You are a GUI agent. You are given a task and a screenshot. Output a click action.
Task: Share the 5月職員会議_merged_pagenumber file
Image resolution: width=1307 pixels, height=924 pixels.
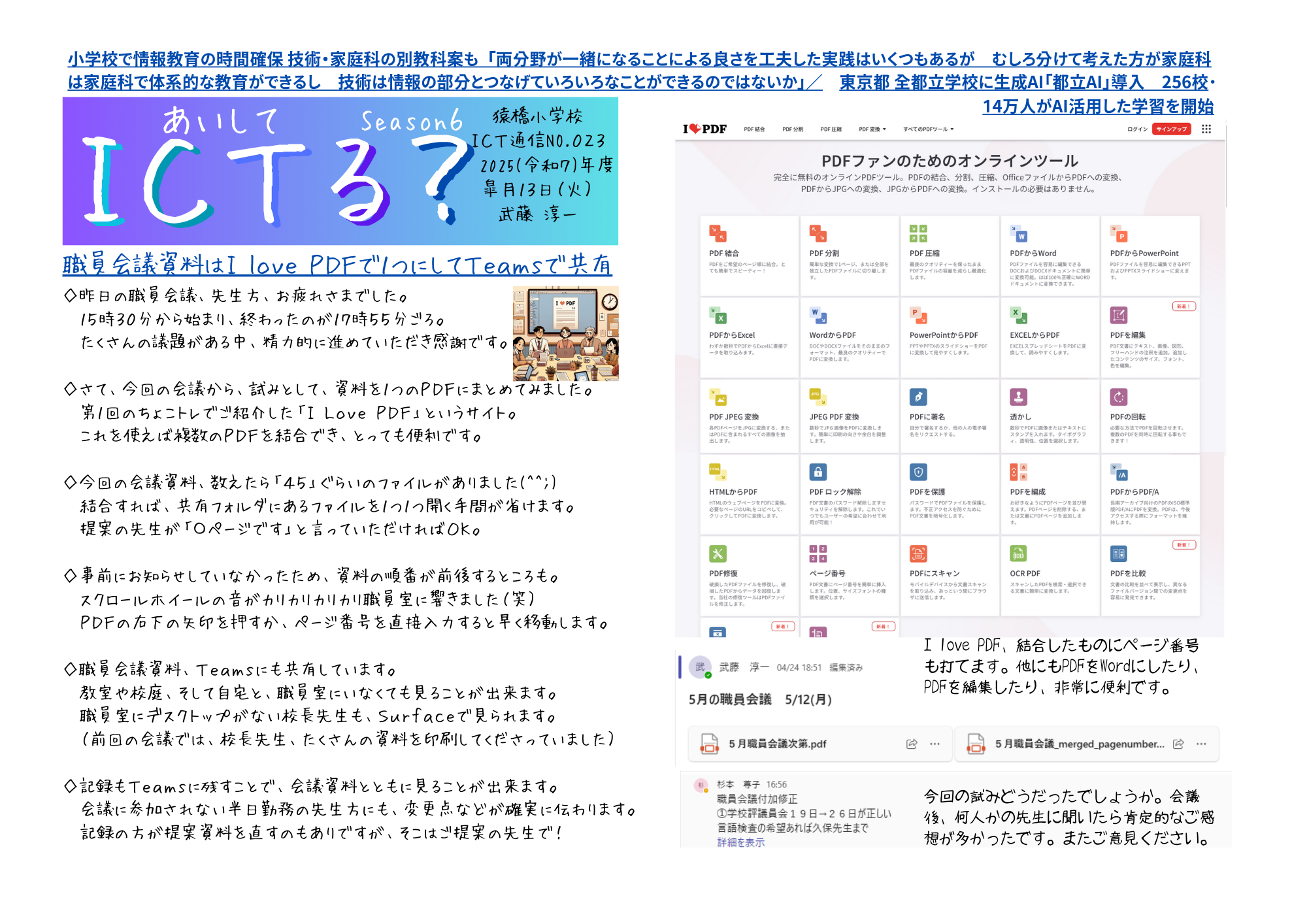click(1178, 744)
